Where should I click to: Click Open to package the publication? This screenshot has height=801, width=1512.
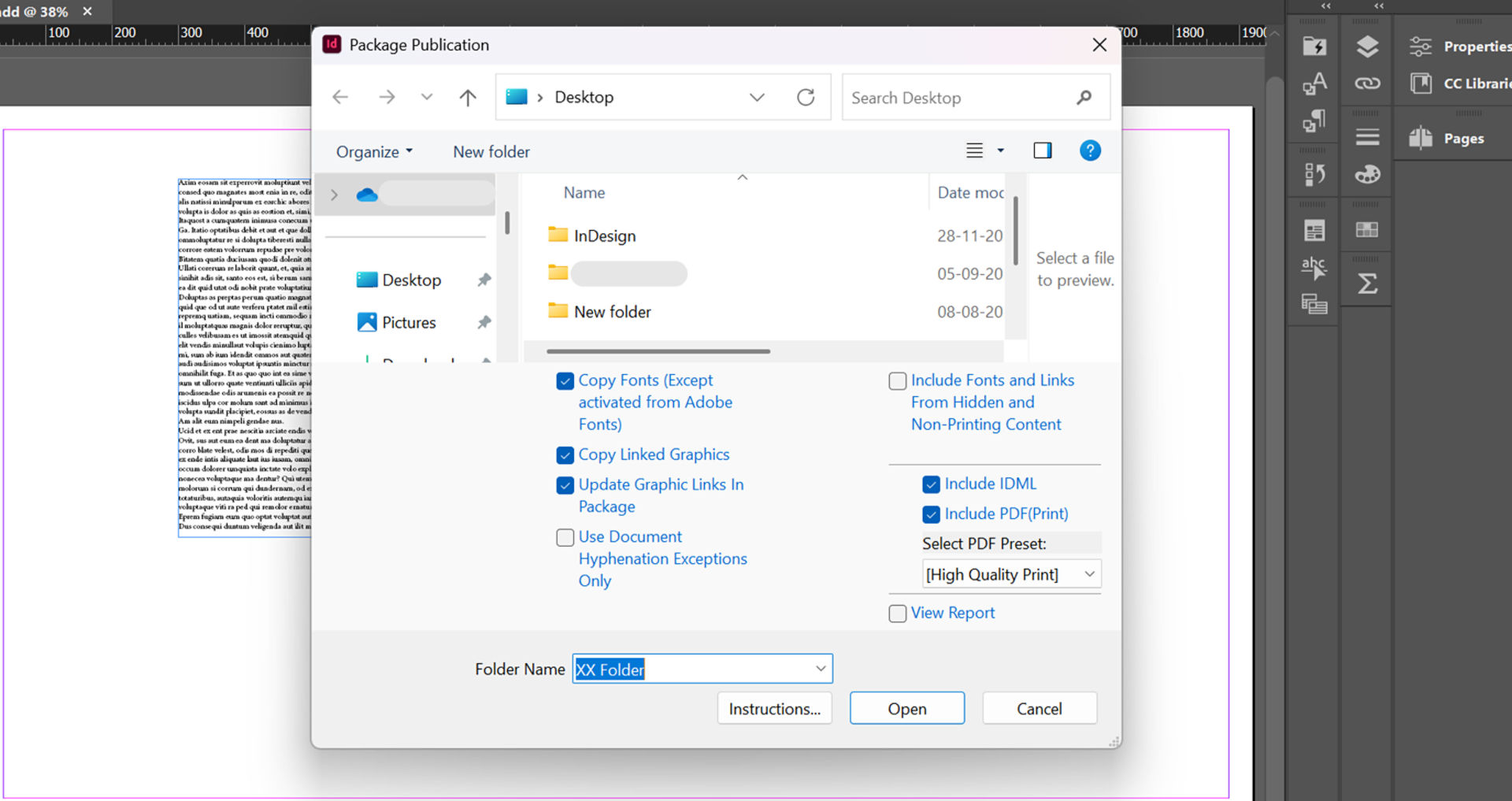point(906,708)
